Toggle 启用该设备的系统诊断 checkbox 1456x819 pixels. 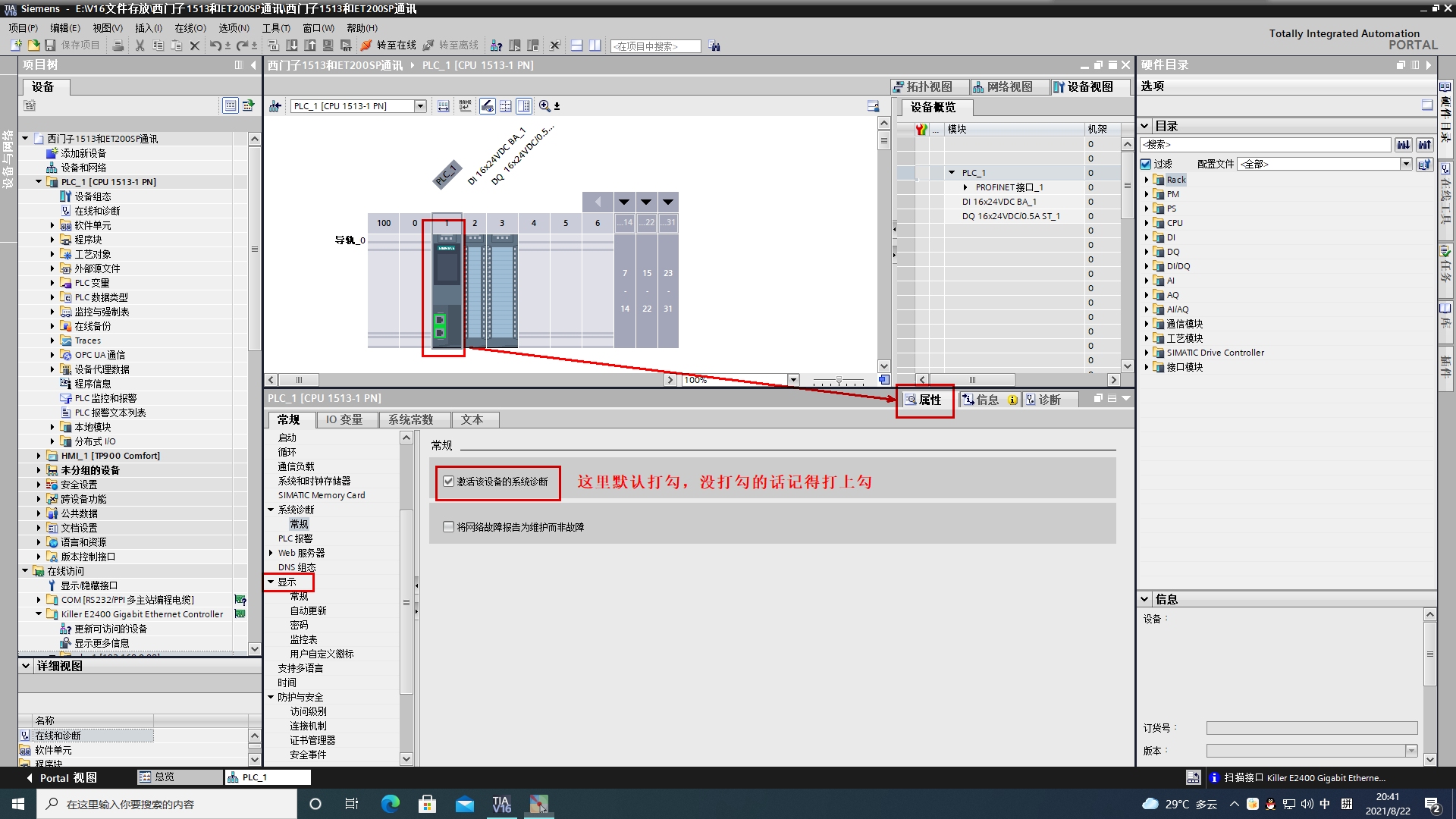click(x=448, y=481)
